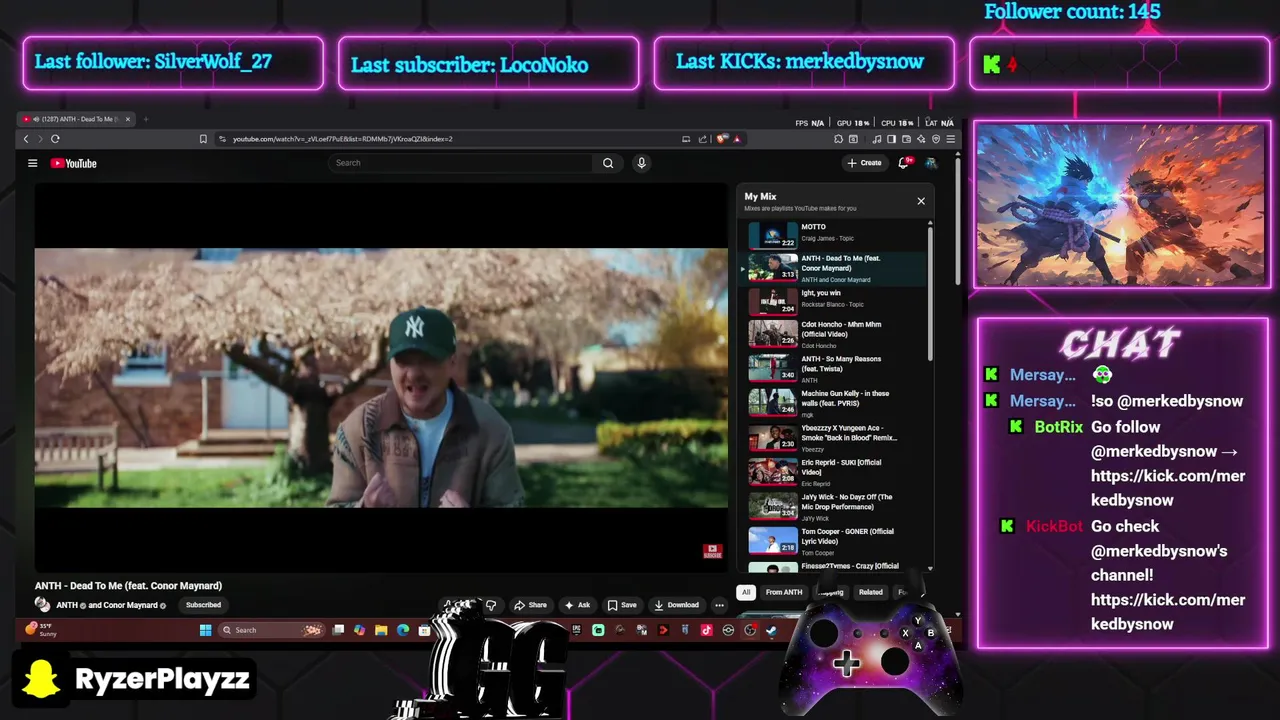Click the video player showing the man in cap
The image size is (1280, 720).
(381, 378)
